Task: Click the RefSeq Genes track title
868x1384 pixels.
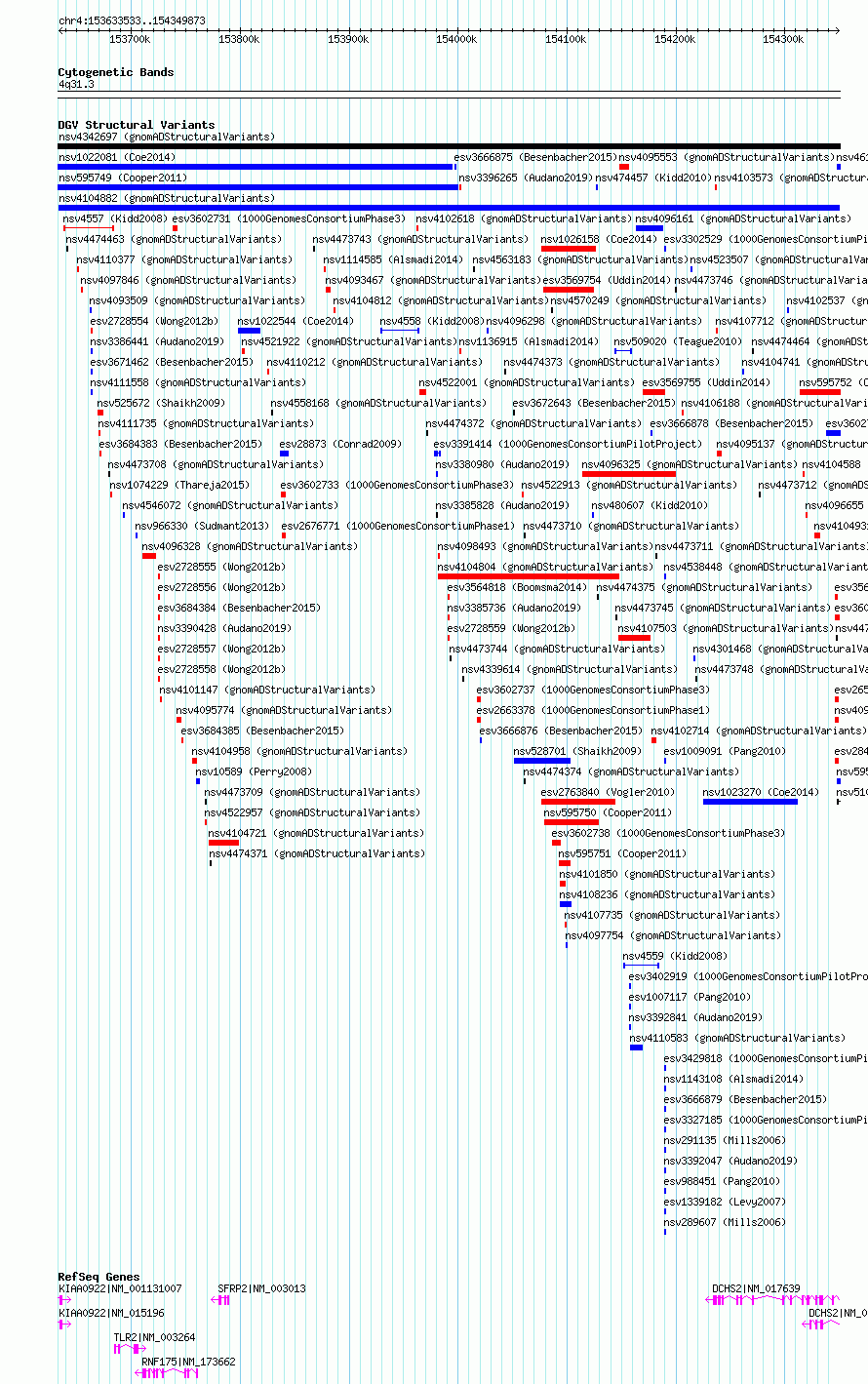Action: (x=99, y=1277)
